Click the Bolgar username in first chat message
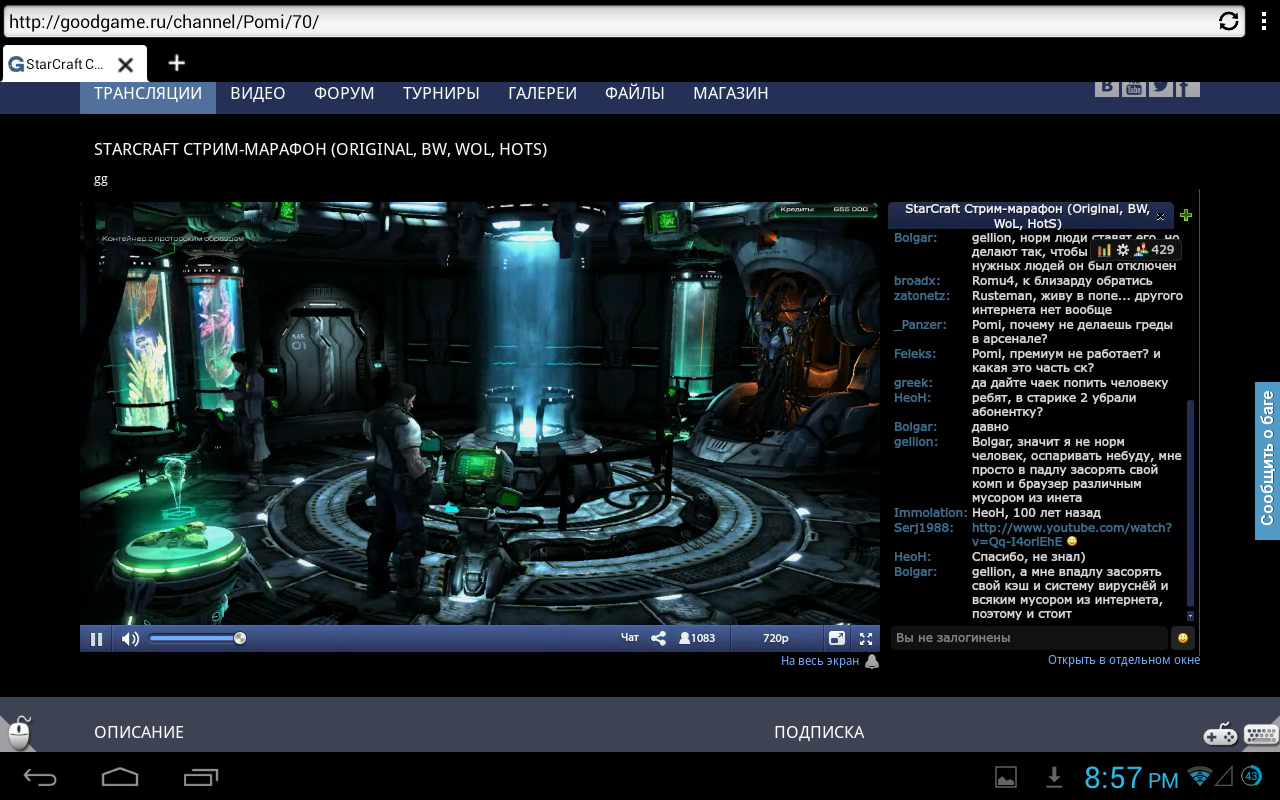 pyautogui.click(x=915, y=238)
